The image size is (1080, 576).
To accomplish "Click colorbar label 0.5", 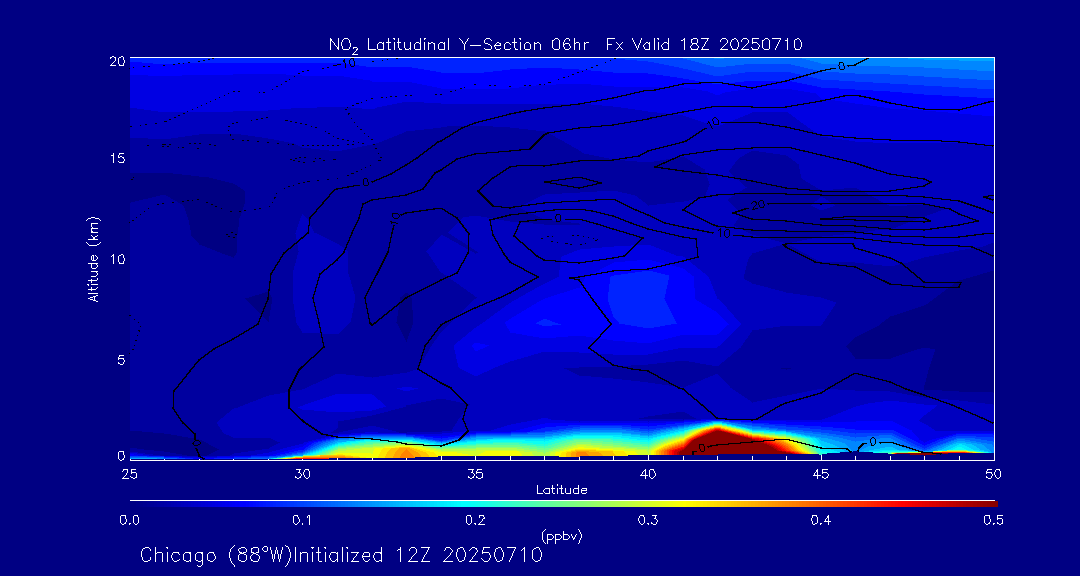I will 993,520.
